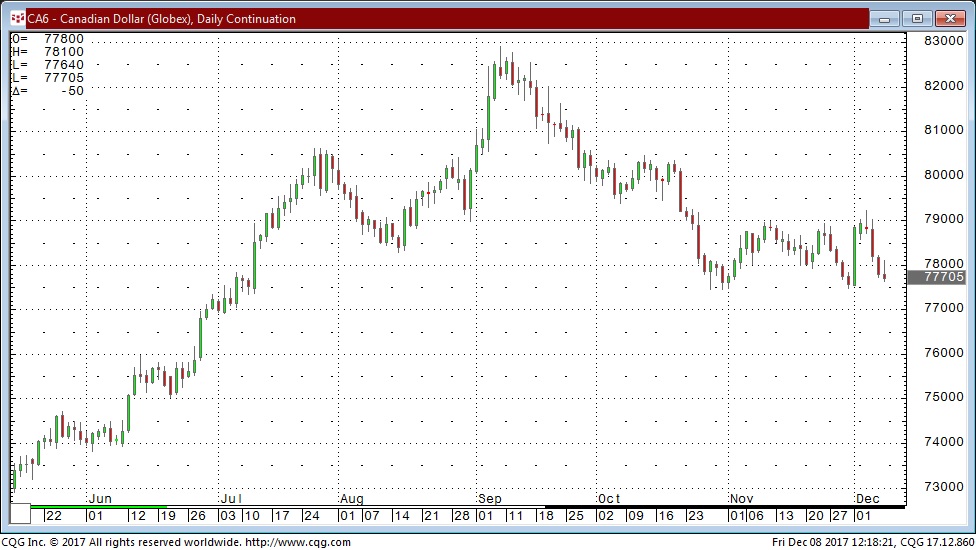Click the date 27 on the November time axis
Screen dimensions: 976x550
coord(840,515)
